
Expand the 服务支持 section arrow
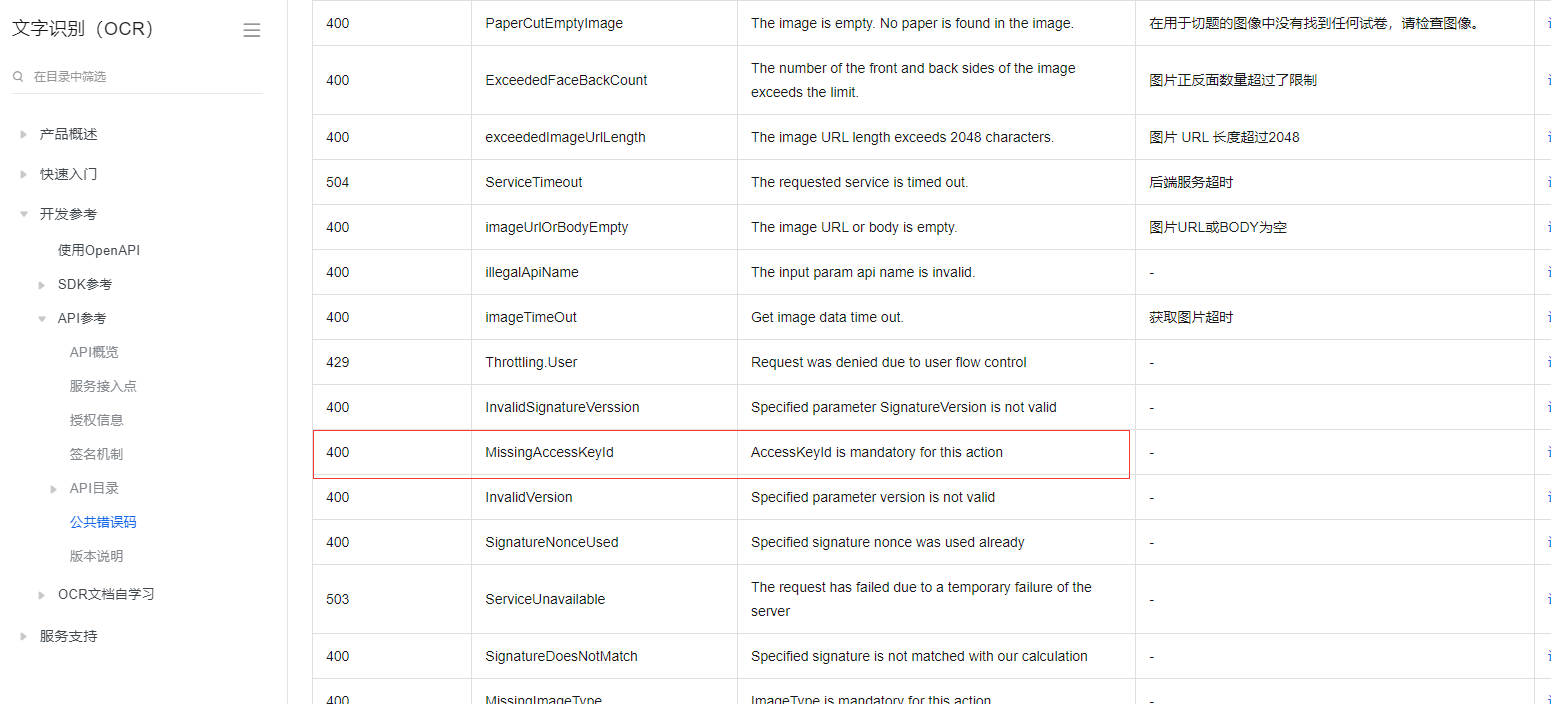point(24,636)
